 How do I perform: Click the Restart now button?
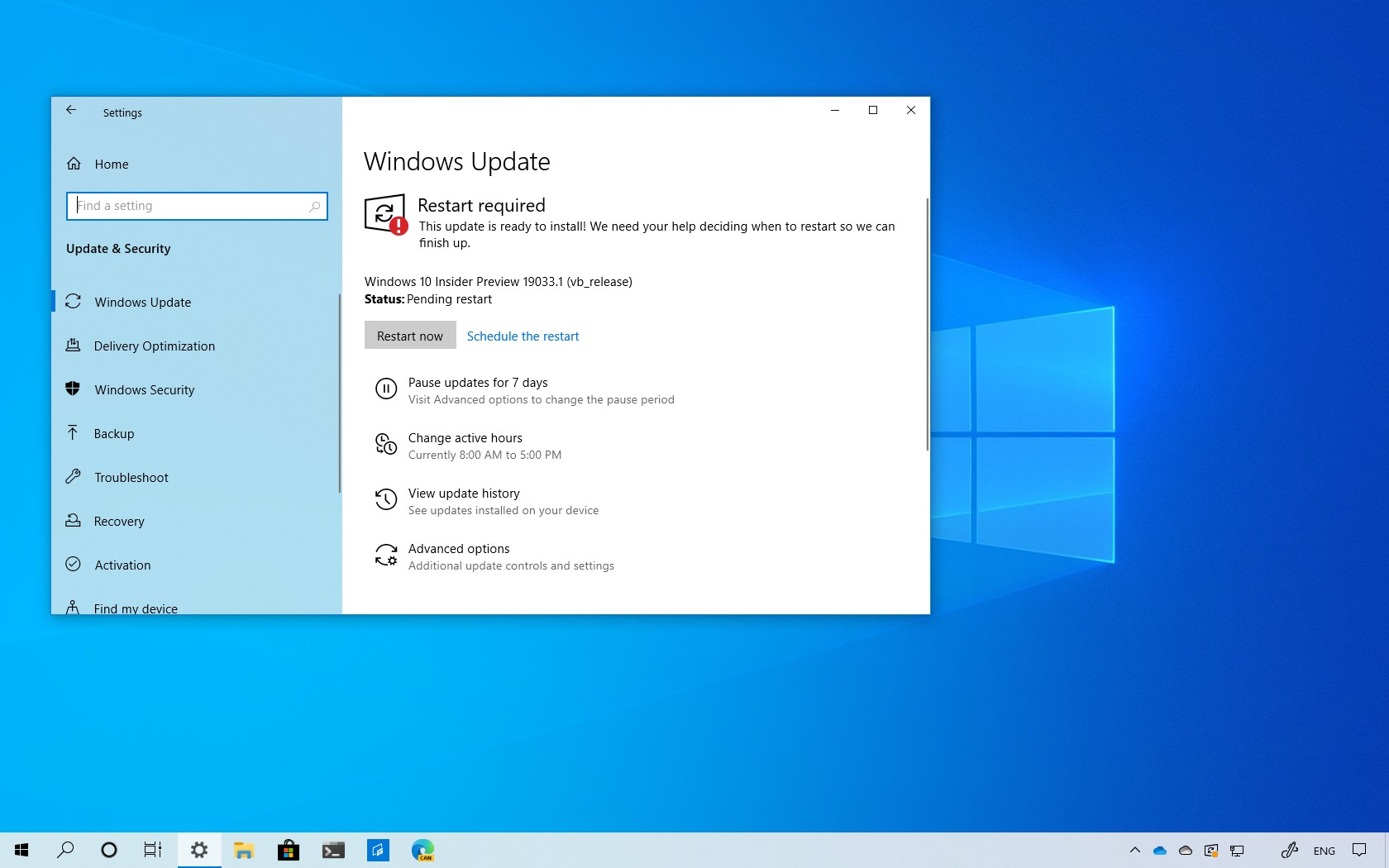pyautogui.click(x=409, y=336)
